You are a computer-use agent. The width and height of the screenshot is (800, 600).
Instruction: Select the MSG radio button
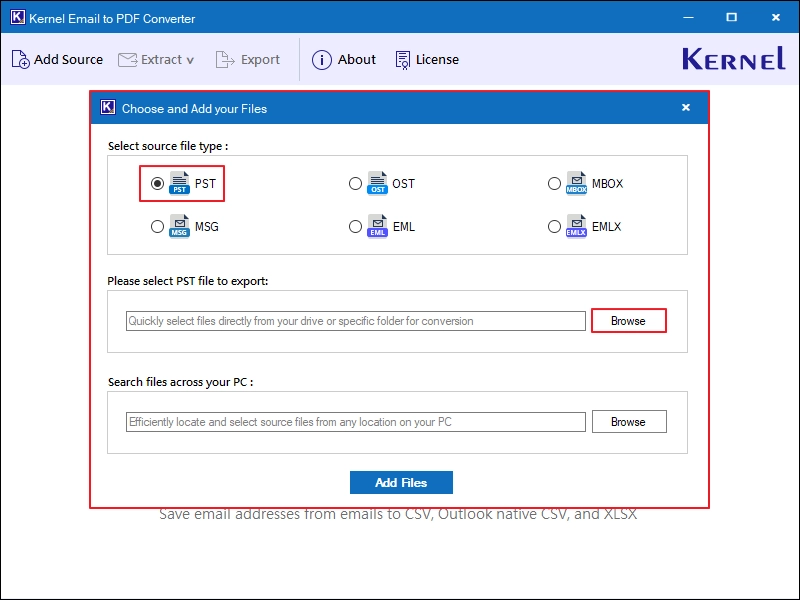tap(157, 227)
